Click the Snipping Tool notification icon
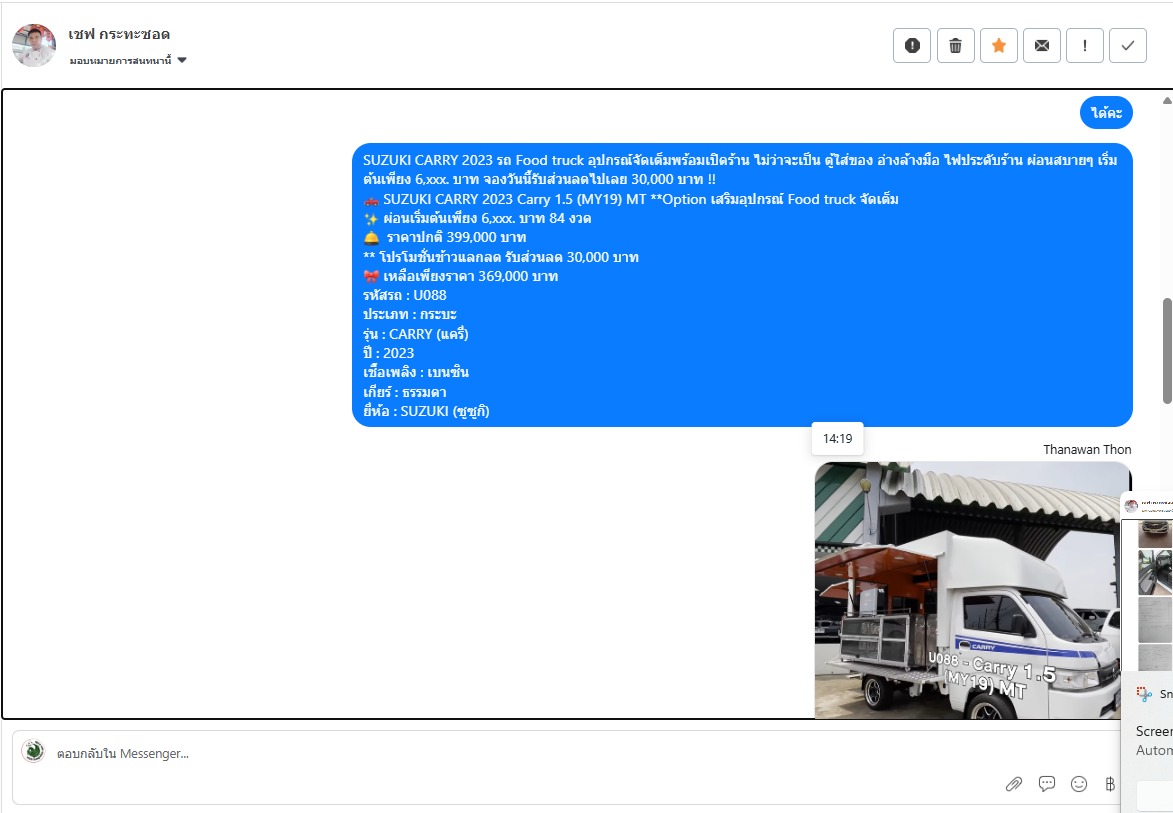 pos(1144,694)
